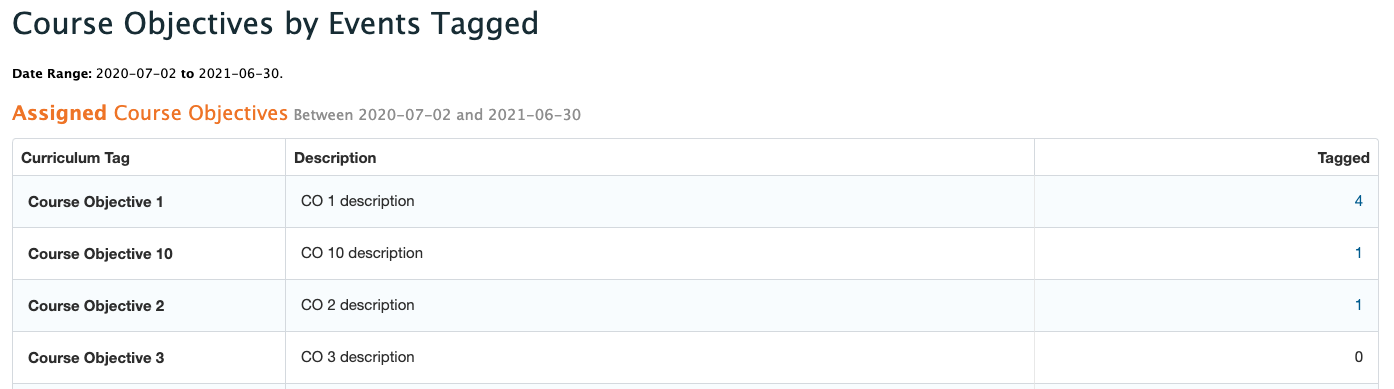Click the Course Objectives by Events Tagged title
This screenshot has height=389, width=1394.
tap(275, 24)
